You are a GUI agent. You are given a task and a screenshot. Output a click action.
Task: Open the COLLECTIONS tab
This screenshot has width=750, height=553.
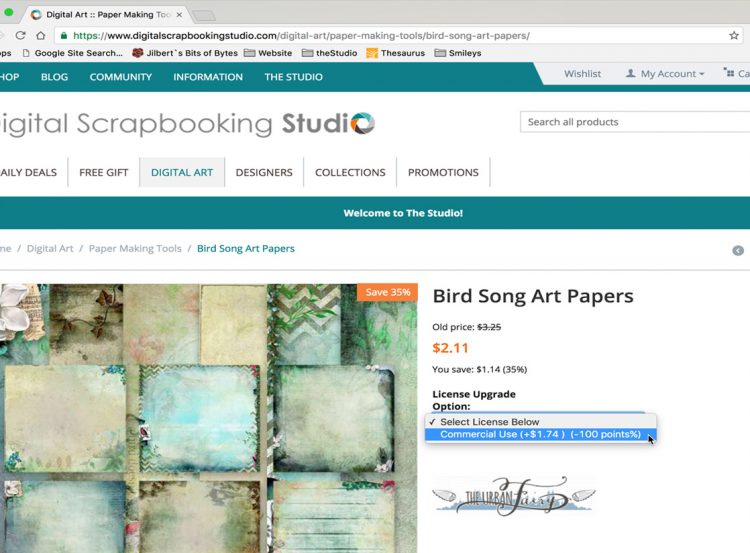click(x=350, y=172)
